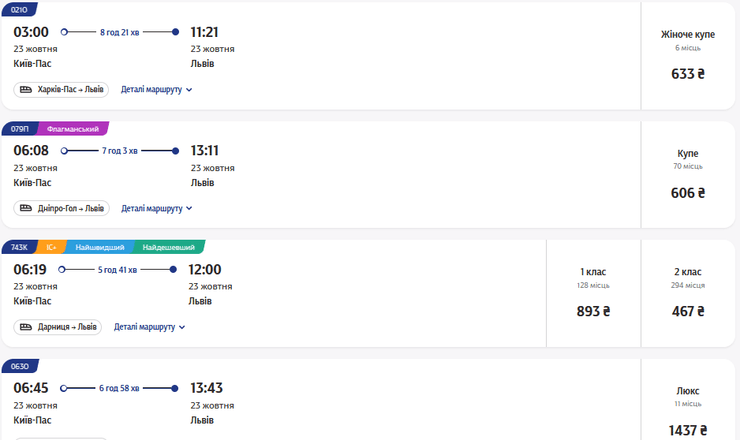Image resolution: width=740 pixels, height=440 pixels.
Task: Click the IC+ tag on train 743К
Action: pos(52,247)
